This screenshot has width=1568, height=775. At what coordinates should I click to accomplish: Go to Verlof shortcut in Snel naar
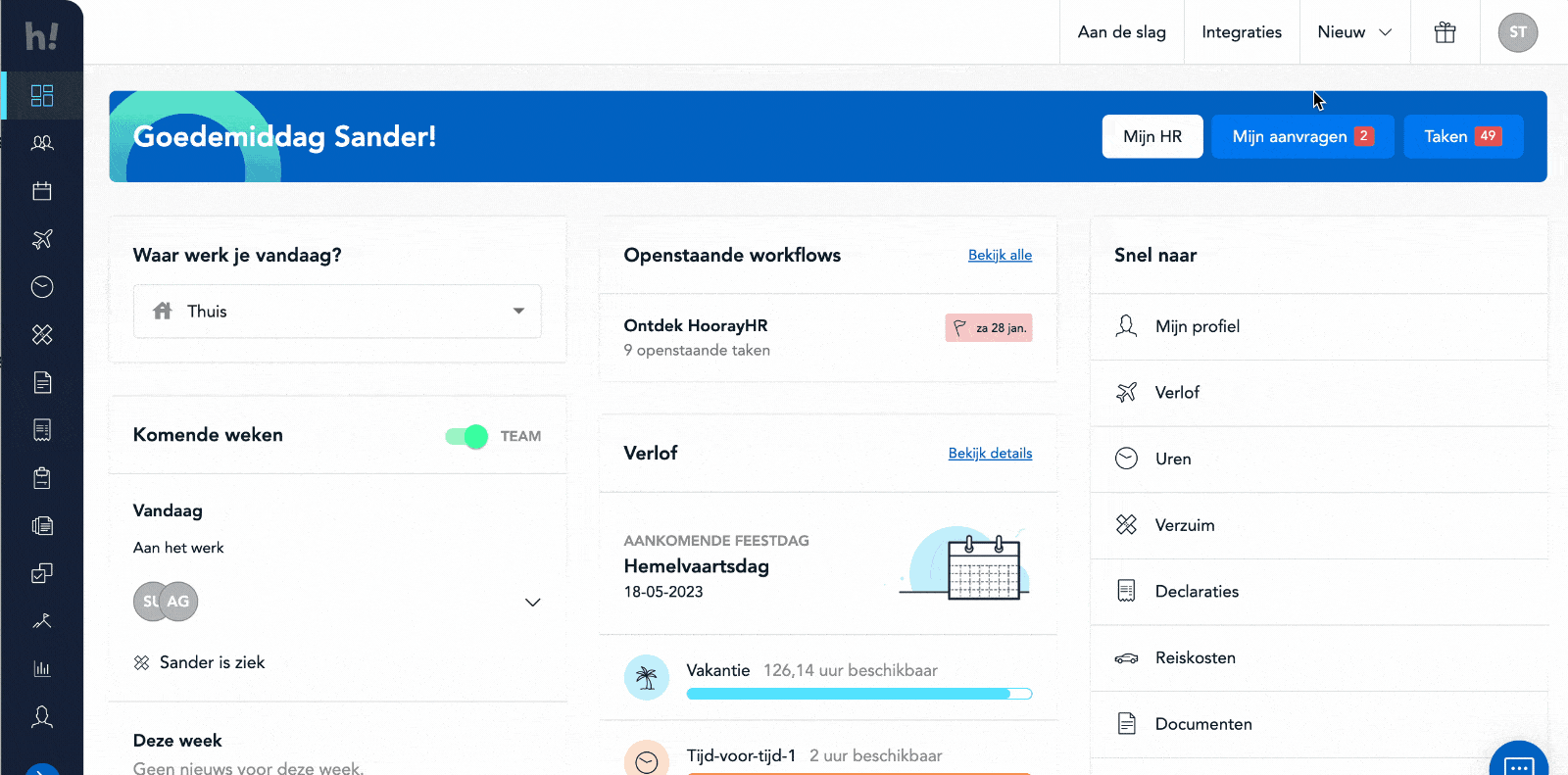tap(1319, 393)
